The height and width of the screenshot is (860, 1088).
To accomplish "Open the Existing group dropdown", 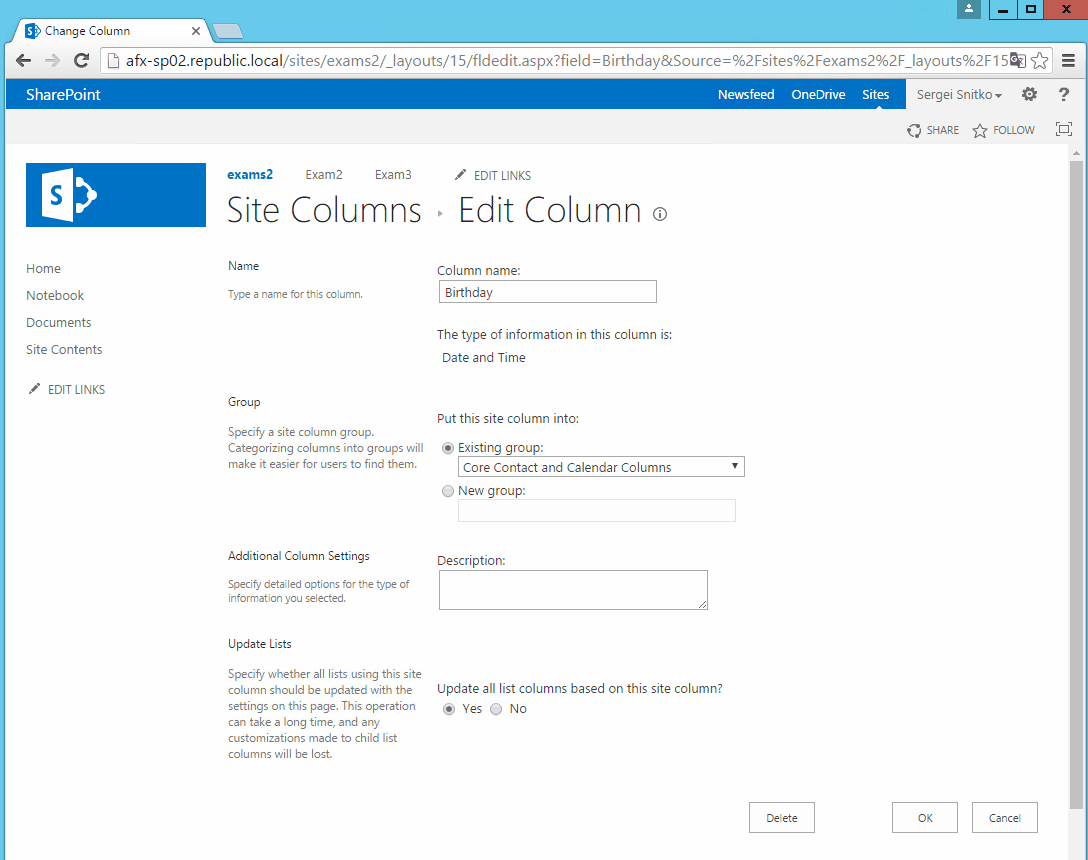I will click(735, 466).
